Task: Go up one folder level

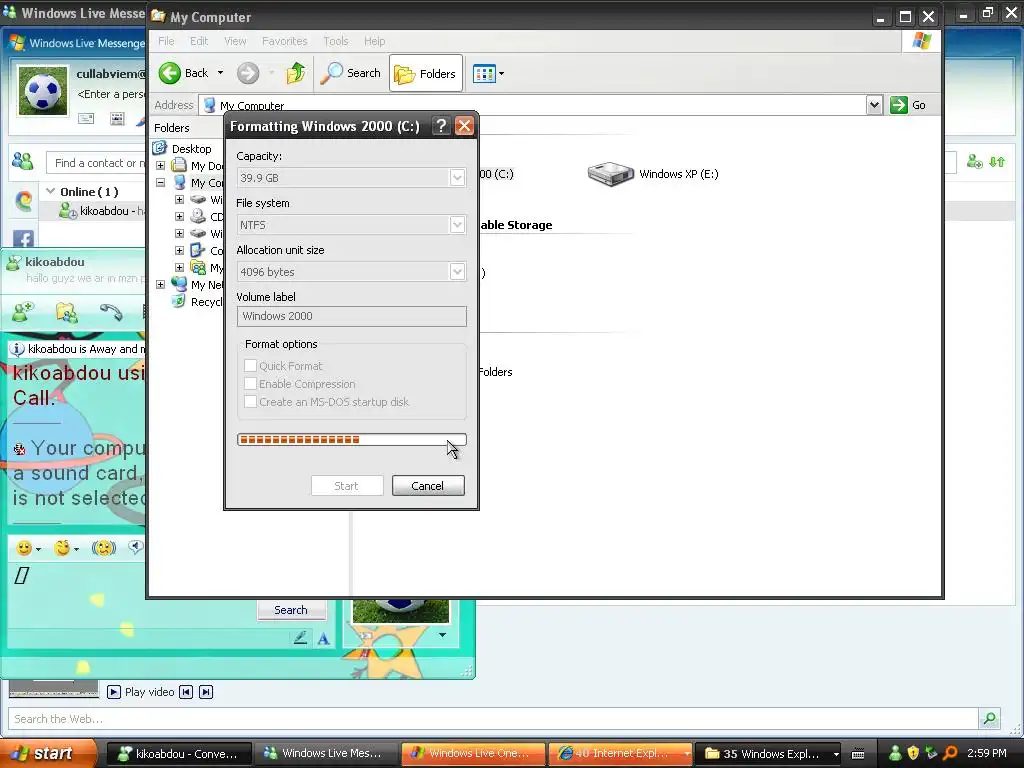Action: 296,73
